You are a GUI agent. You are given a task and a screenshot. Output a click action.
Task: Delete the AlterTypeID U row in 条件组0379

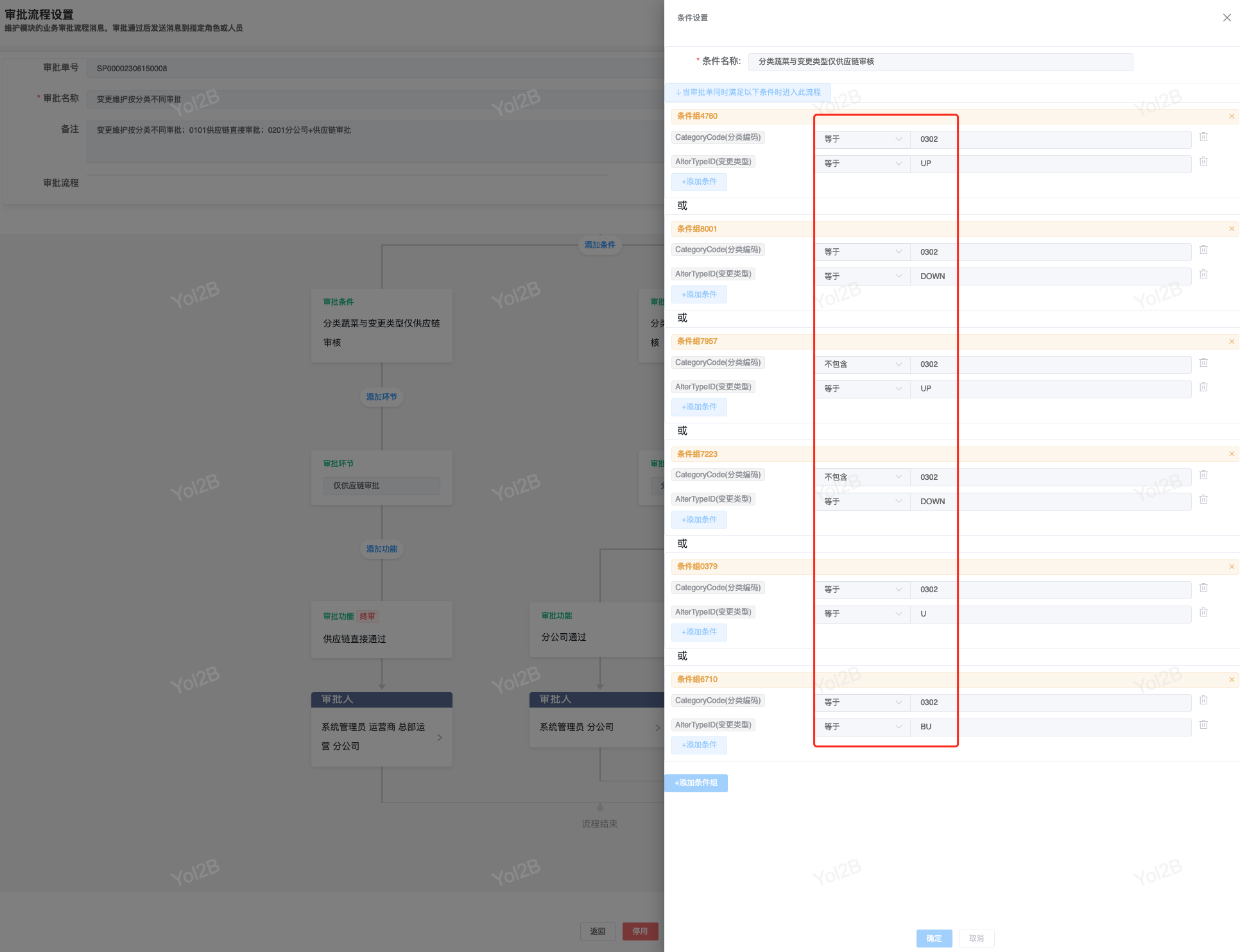1203,613
